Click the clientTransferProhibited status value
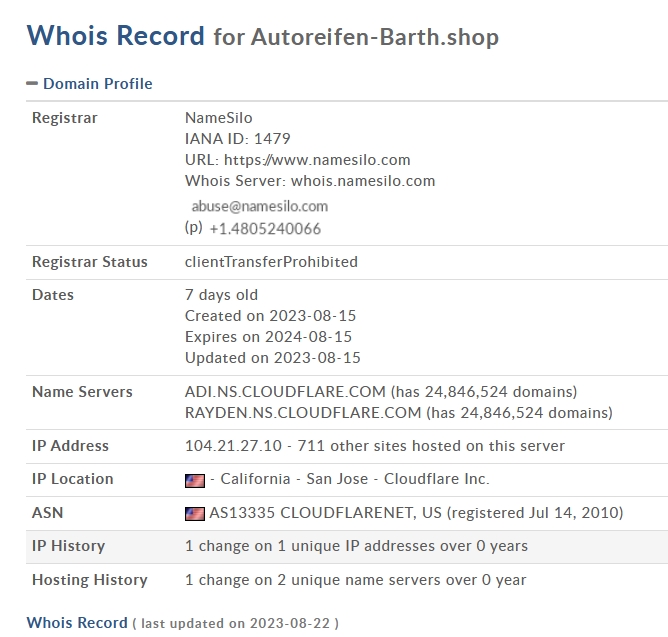This screenshot has width=668, height=637. [271, 262]
